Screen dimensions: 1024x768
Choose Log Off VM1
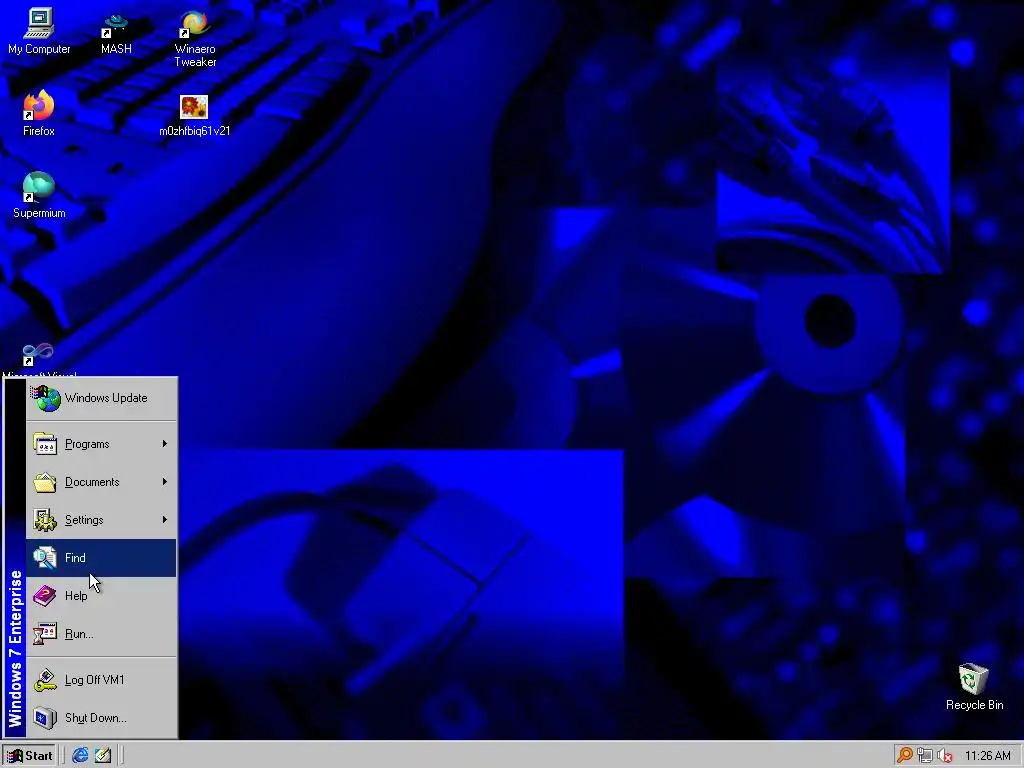point(101,680)
